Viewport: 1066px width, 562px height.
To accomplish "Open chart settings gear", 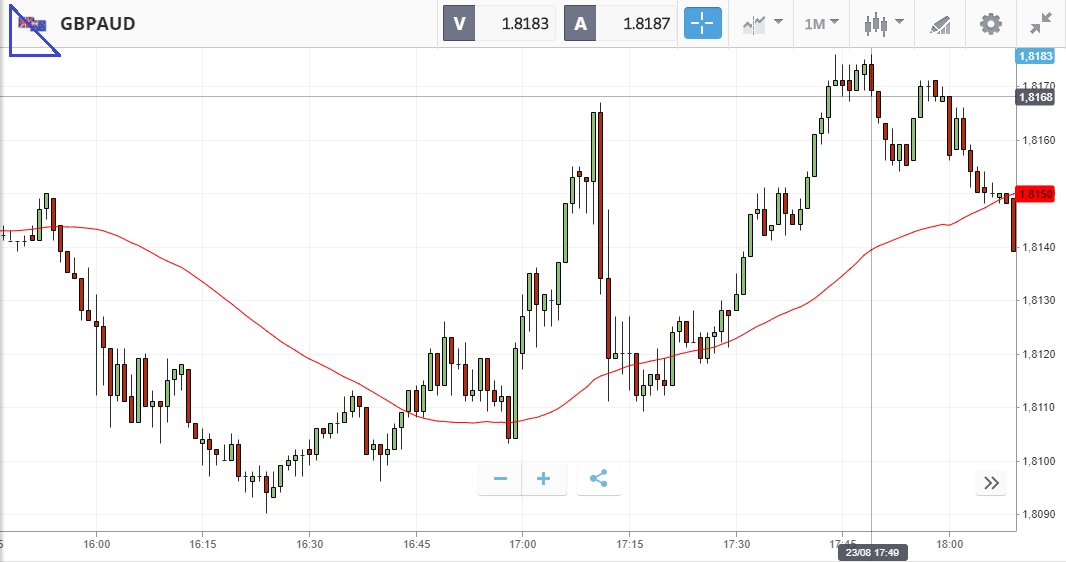I will tap(990, 24).
